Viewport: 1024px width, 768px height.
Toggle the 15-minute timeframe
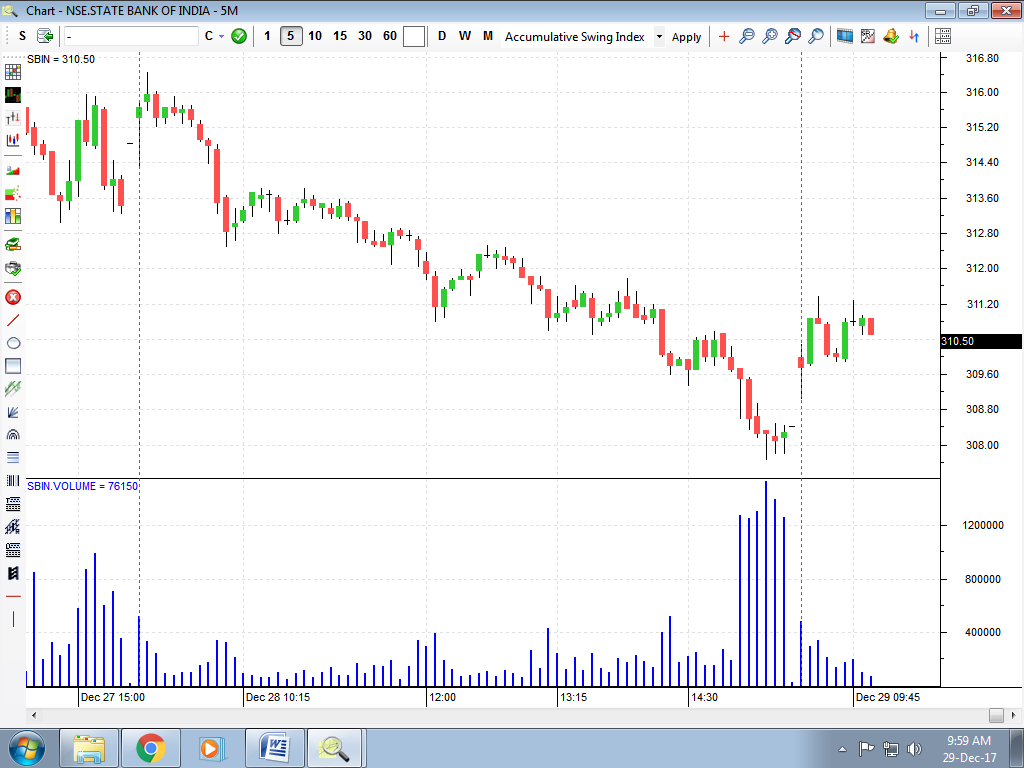(340, 36)
